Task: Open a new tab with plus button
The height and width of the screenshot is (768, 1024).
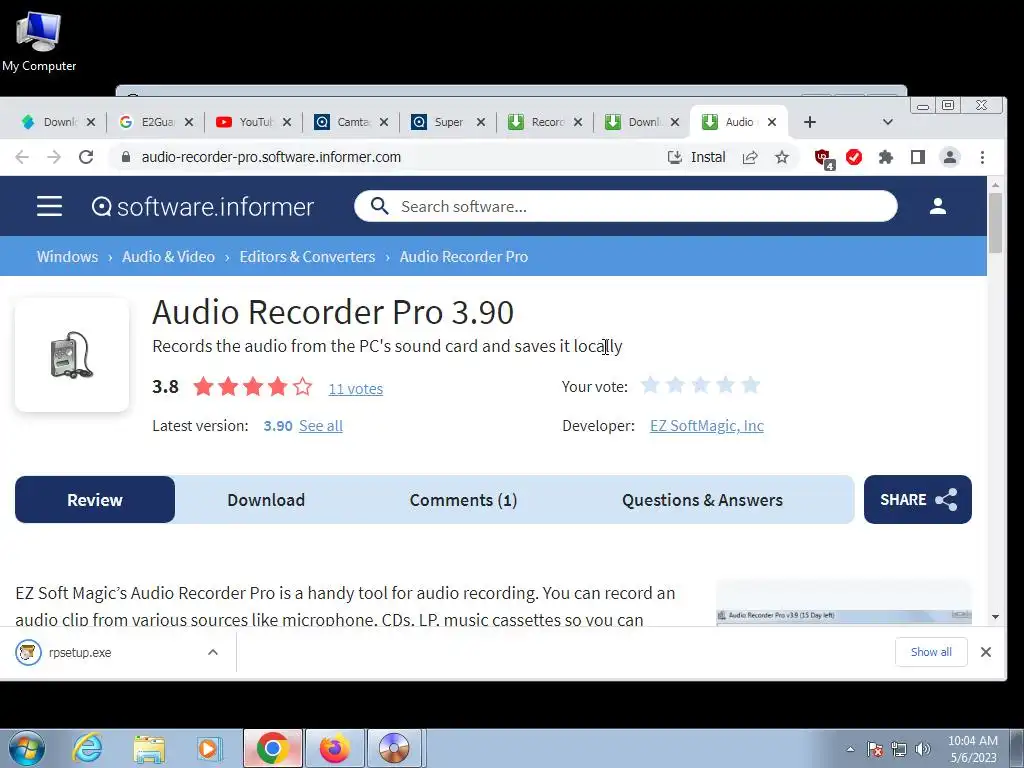Action: [x=810, y=122]
